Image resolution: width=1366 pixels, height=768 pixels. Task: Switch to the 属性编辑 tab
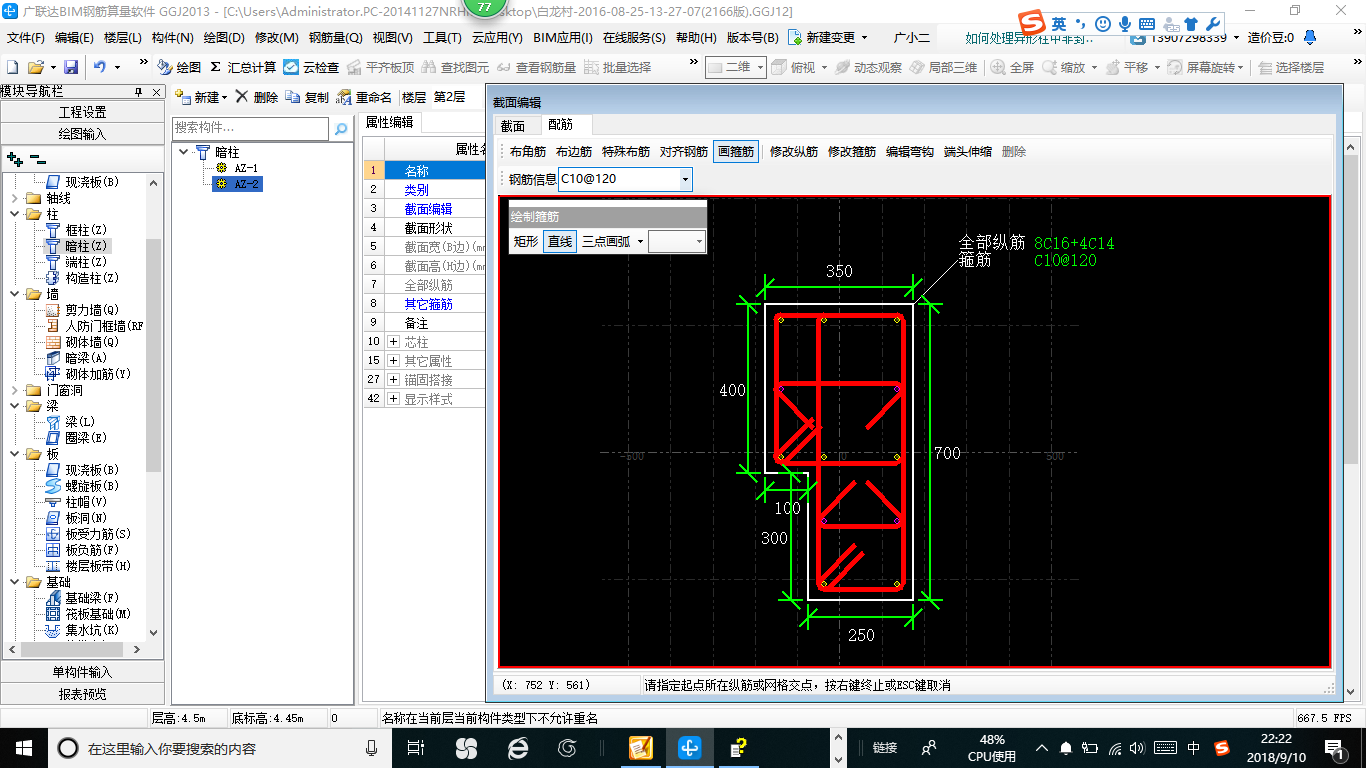point(389,122)
